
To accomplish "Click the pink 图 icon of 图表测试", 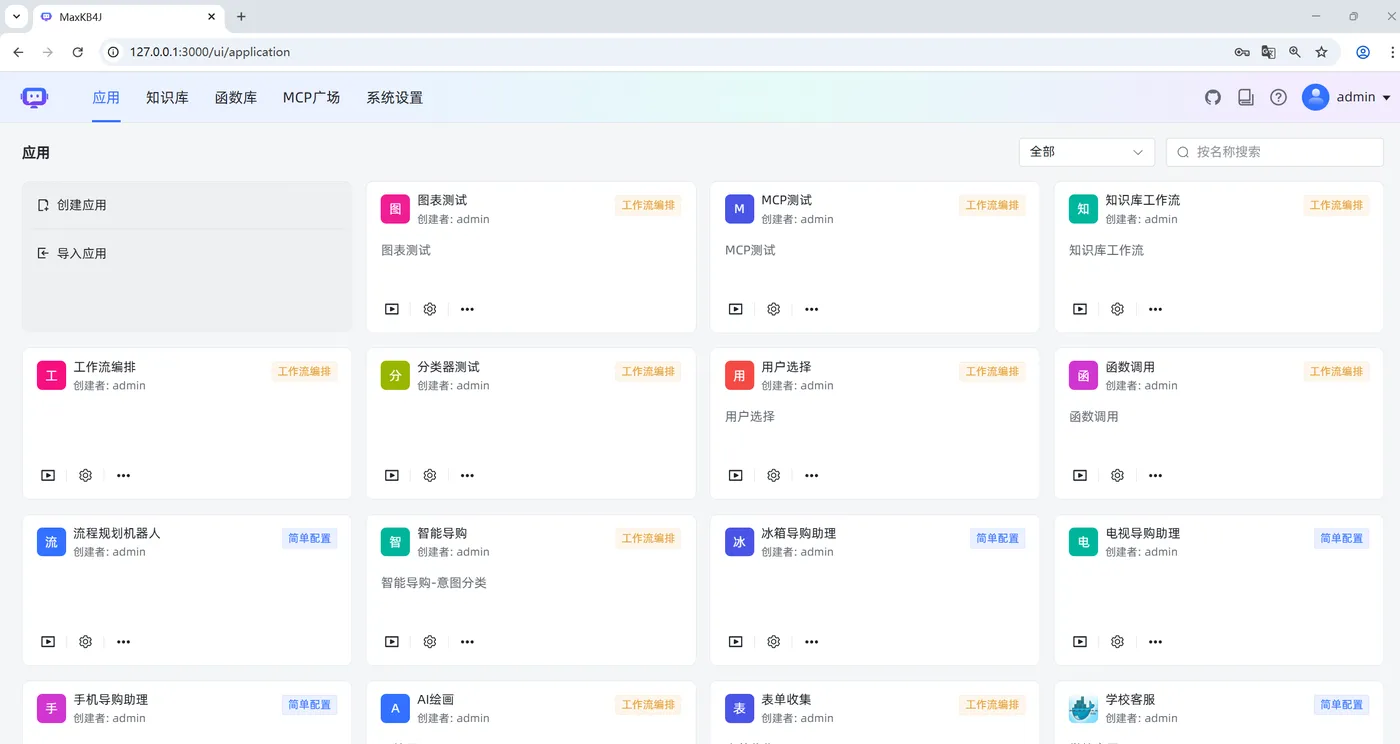I will coord(395,209).
